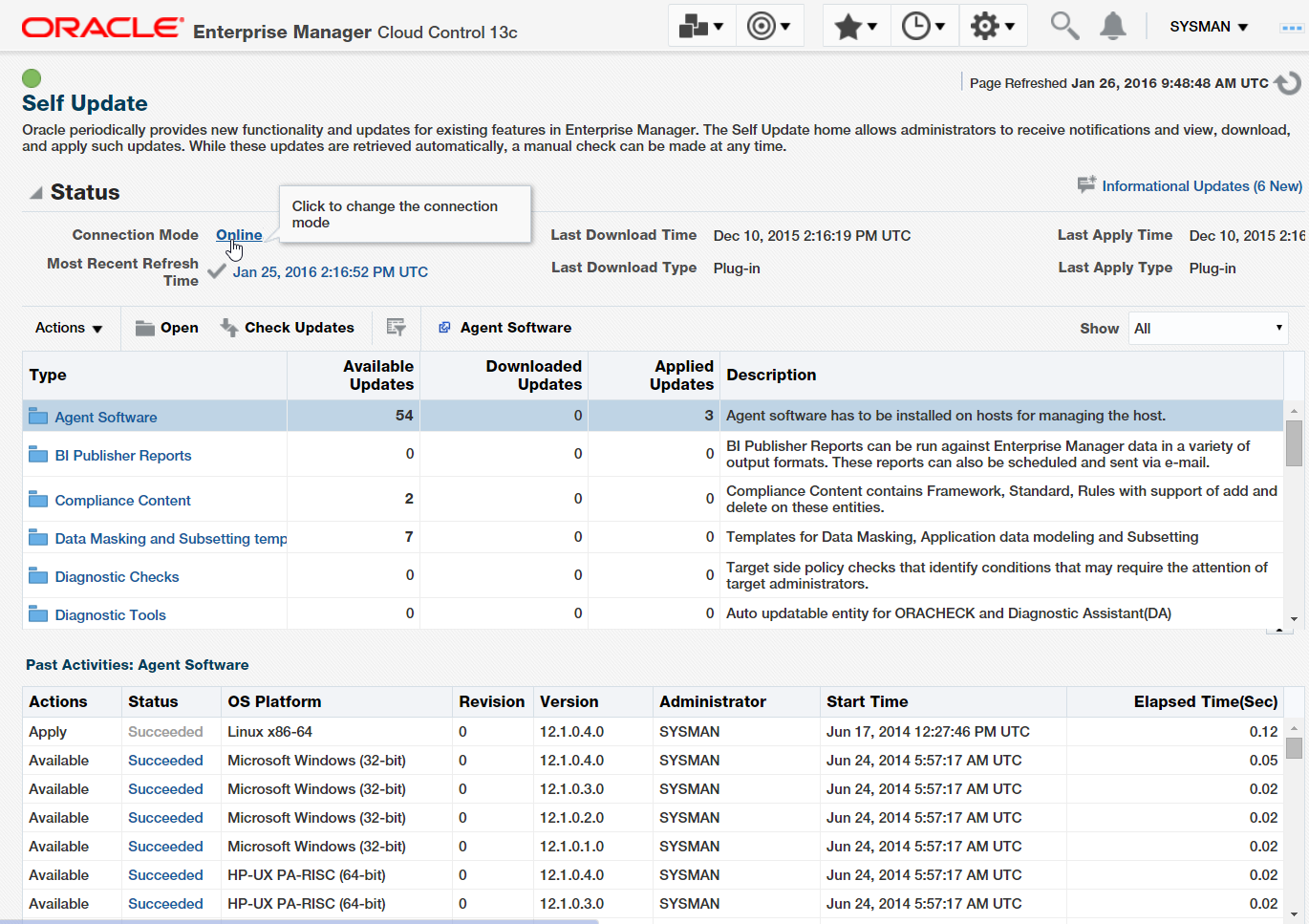1309x924 pixels.
Task: Open the SYSMAN user menu
Action: click(1209, 27)
